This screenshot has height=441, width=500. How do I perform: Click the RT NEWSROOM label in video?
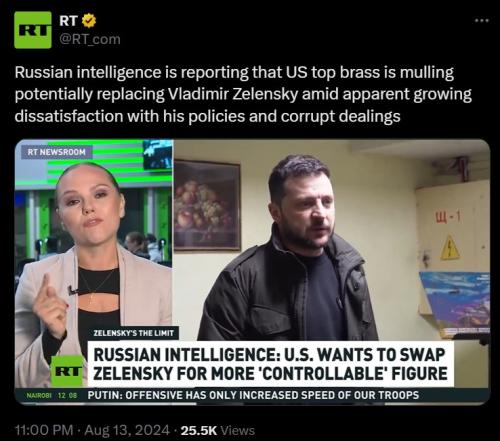click(56, 152)
